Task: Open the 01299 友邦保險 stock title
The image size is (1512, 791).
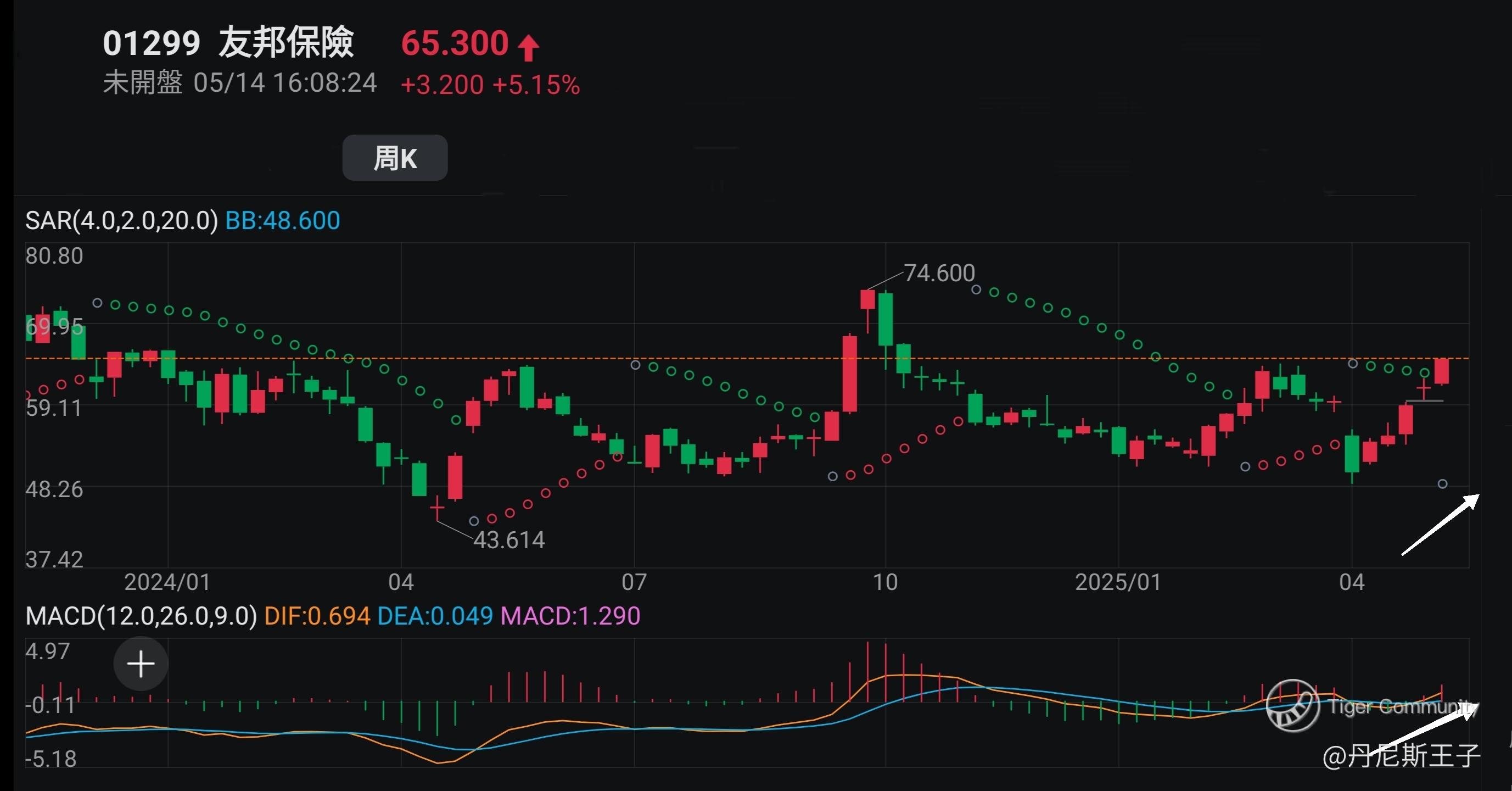Action: (x=228, y=43)
